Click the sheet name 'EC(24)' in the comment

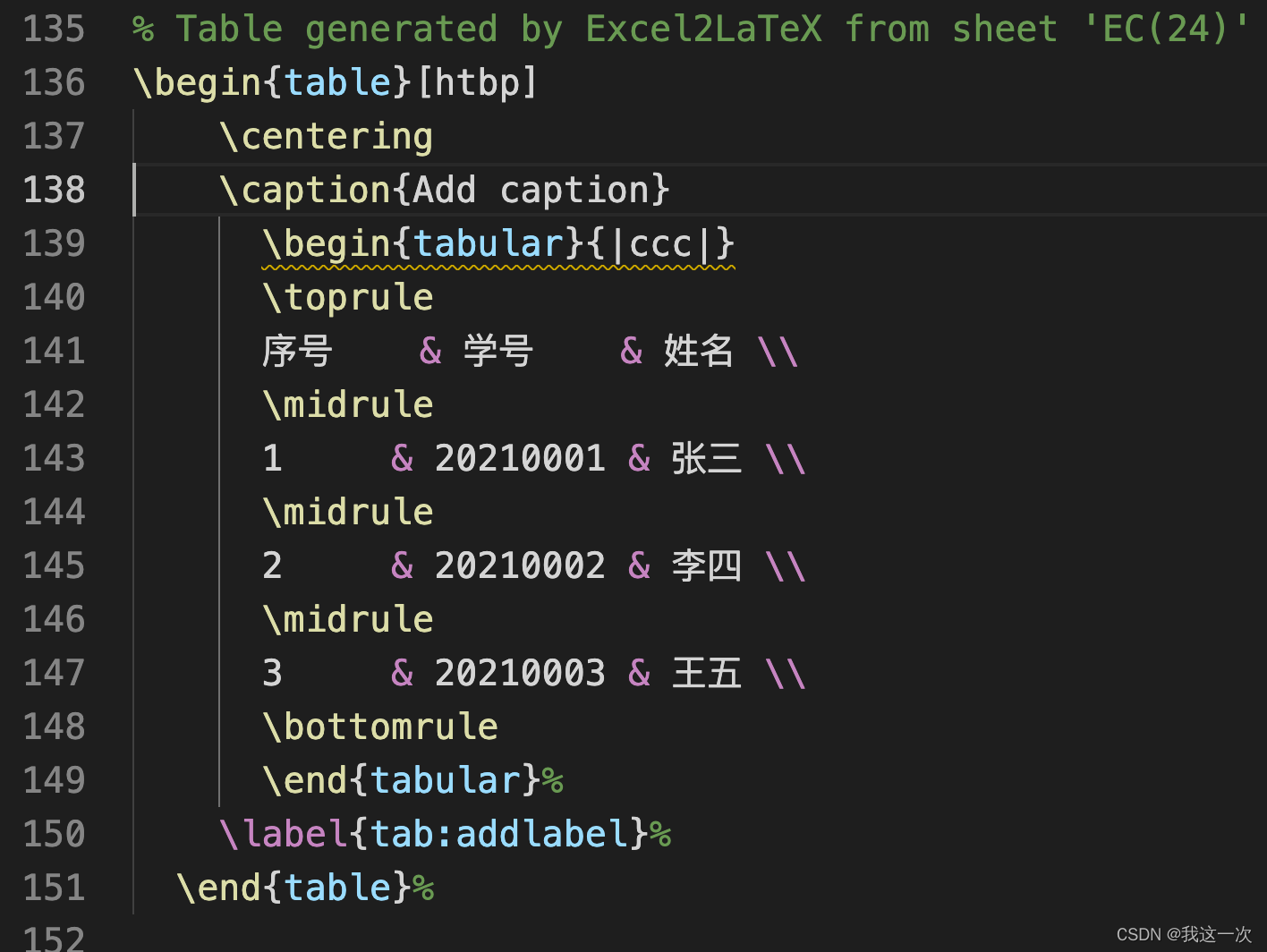click(1166, 29)
